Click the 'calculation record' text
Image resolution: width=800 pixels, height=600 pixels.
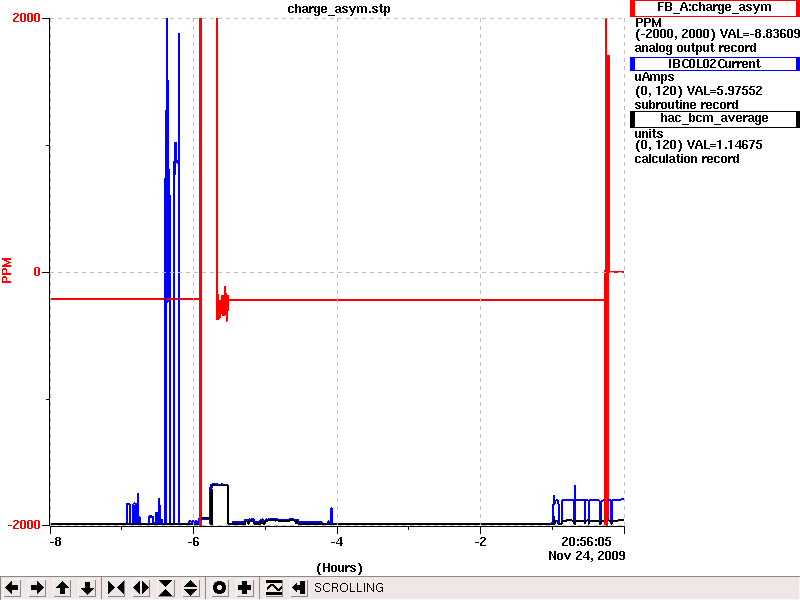click(x=687, y=159)
